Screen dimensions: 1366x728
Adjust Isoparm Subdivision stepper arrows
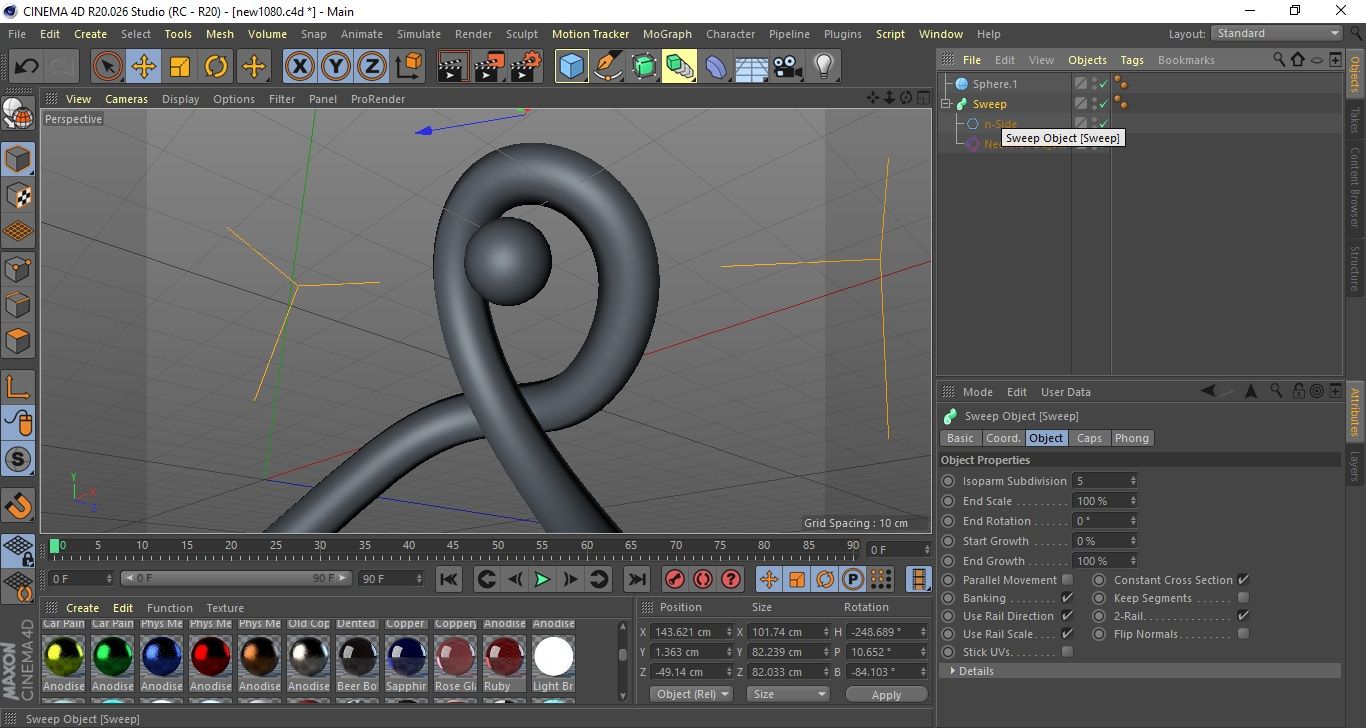[1133, 481]
